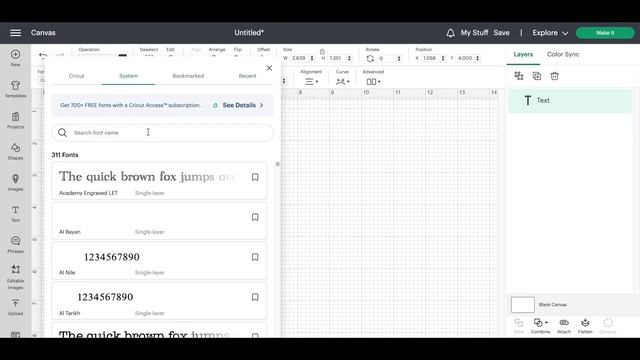The image size is (640, 360).
Task: Open the Alignment dropdown
Action: 311,82
